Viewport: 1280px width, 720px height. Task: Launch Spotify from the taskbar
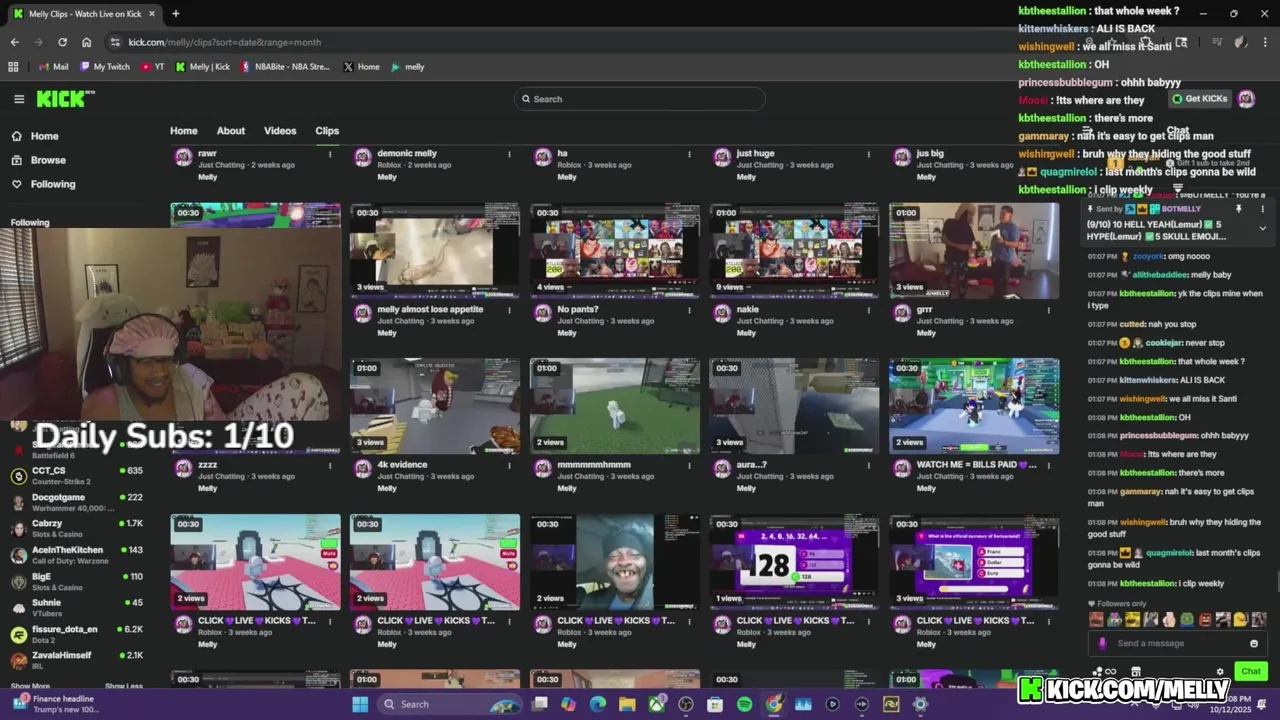point(744,704)
